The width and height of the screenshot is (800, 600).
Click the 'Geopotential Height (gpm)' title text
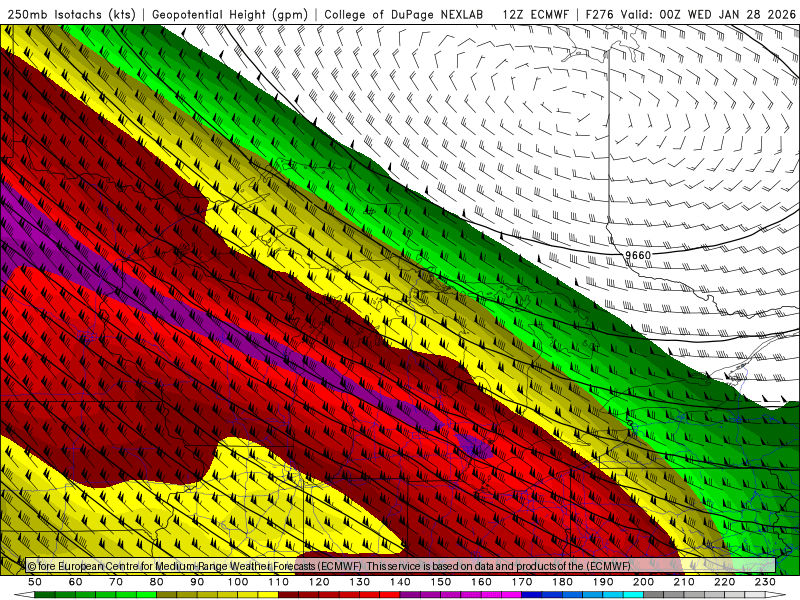click(x=230, y=15)
